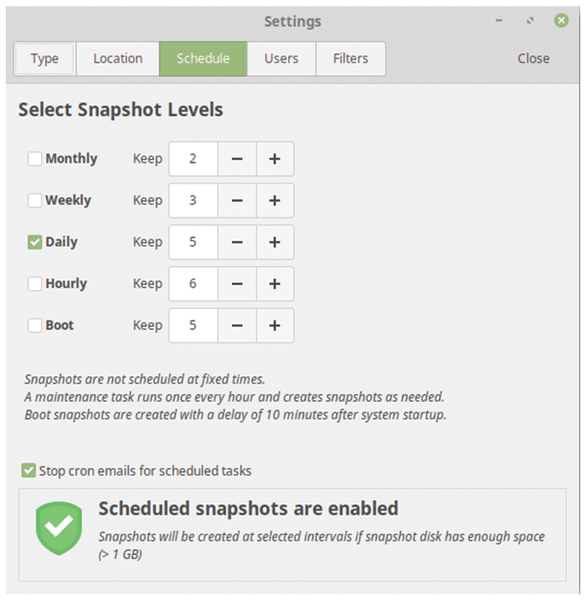Increase Monthly keep count with plus

(x=275, y=159)
